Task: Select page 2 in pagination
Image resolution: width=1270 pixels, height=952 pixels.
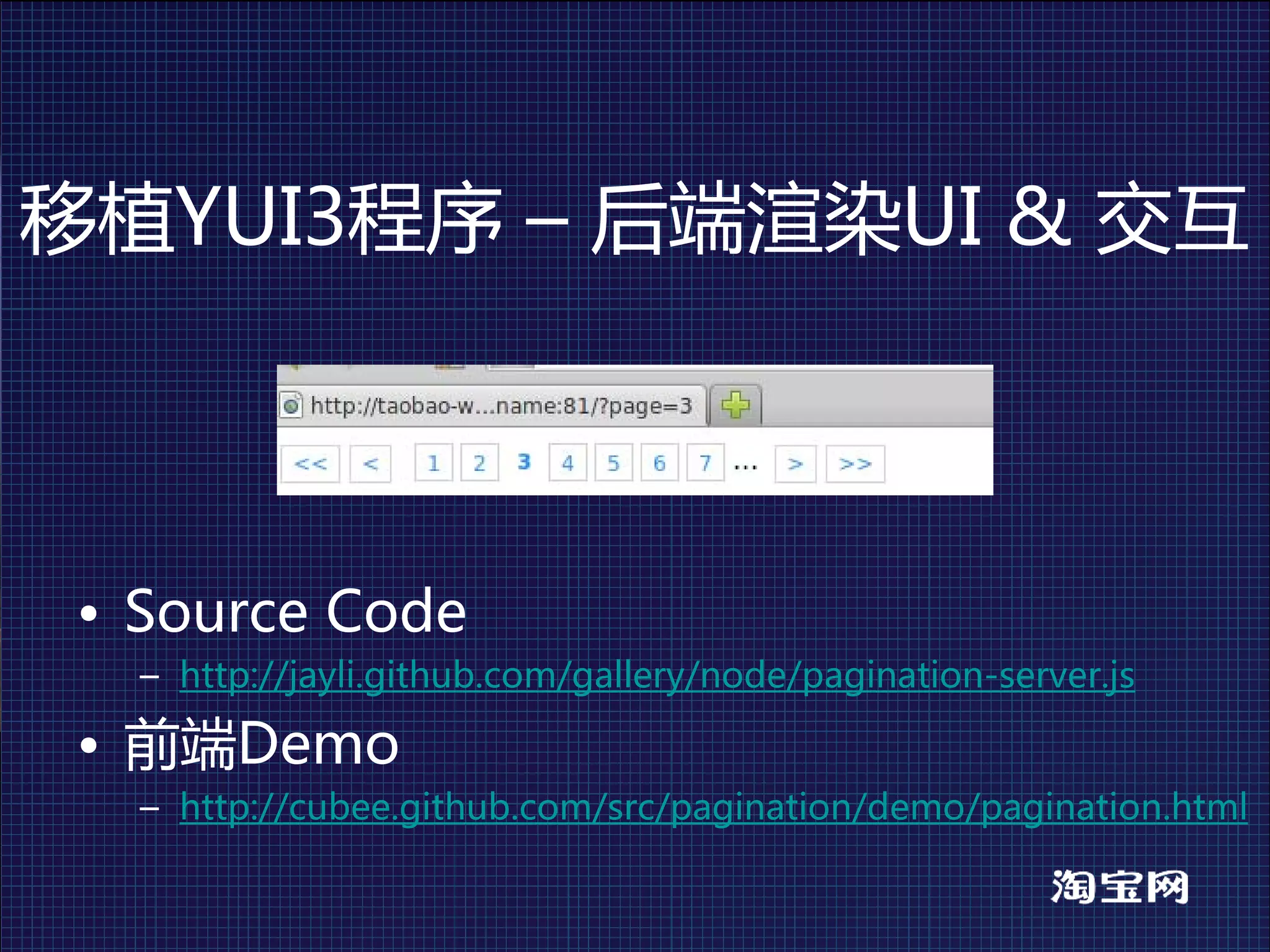Action: pos(479,462)
